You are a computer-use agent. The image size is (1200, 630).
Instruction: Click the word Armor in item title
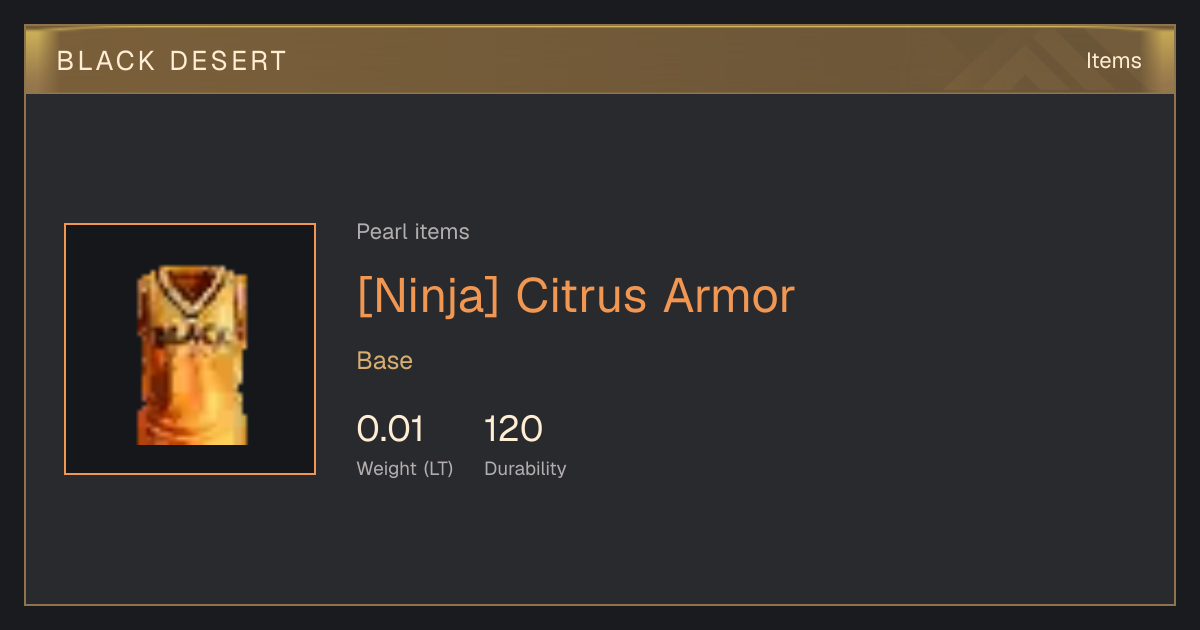[x=730, y=296]
